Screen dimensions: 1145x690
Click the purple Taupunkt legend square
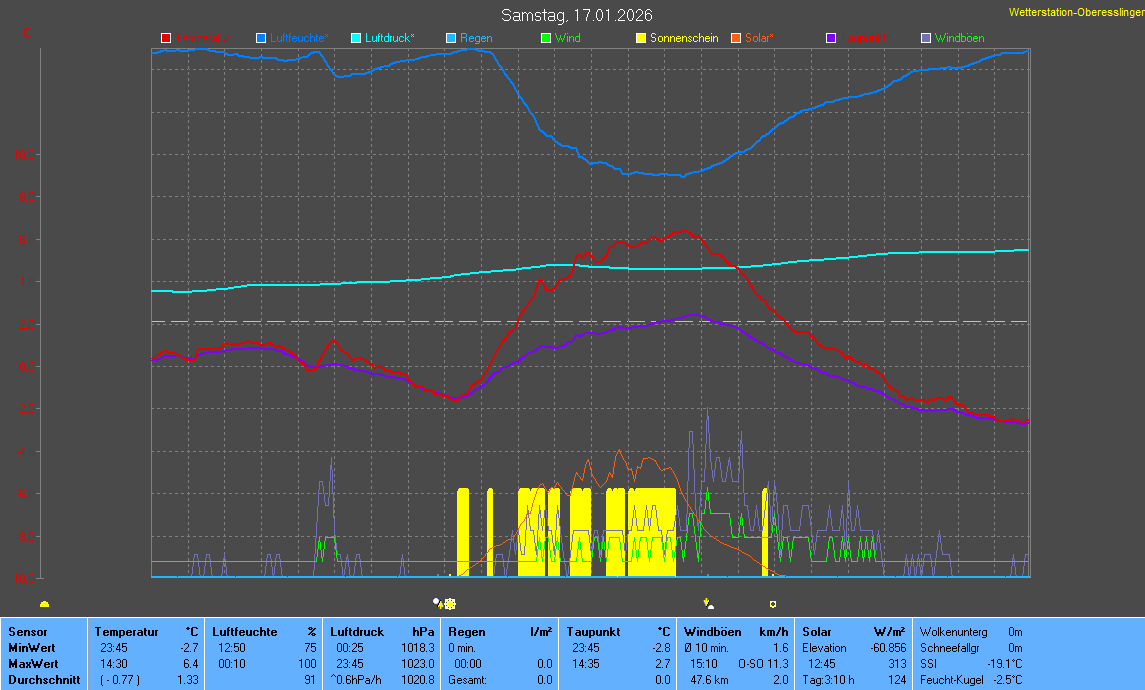click(831, 38)
